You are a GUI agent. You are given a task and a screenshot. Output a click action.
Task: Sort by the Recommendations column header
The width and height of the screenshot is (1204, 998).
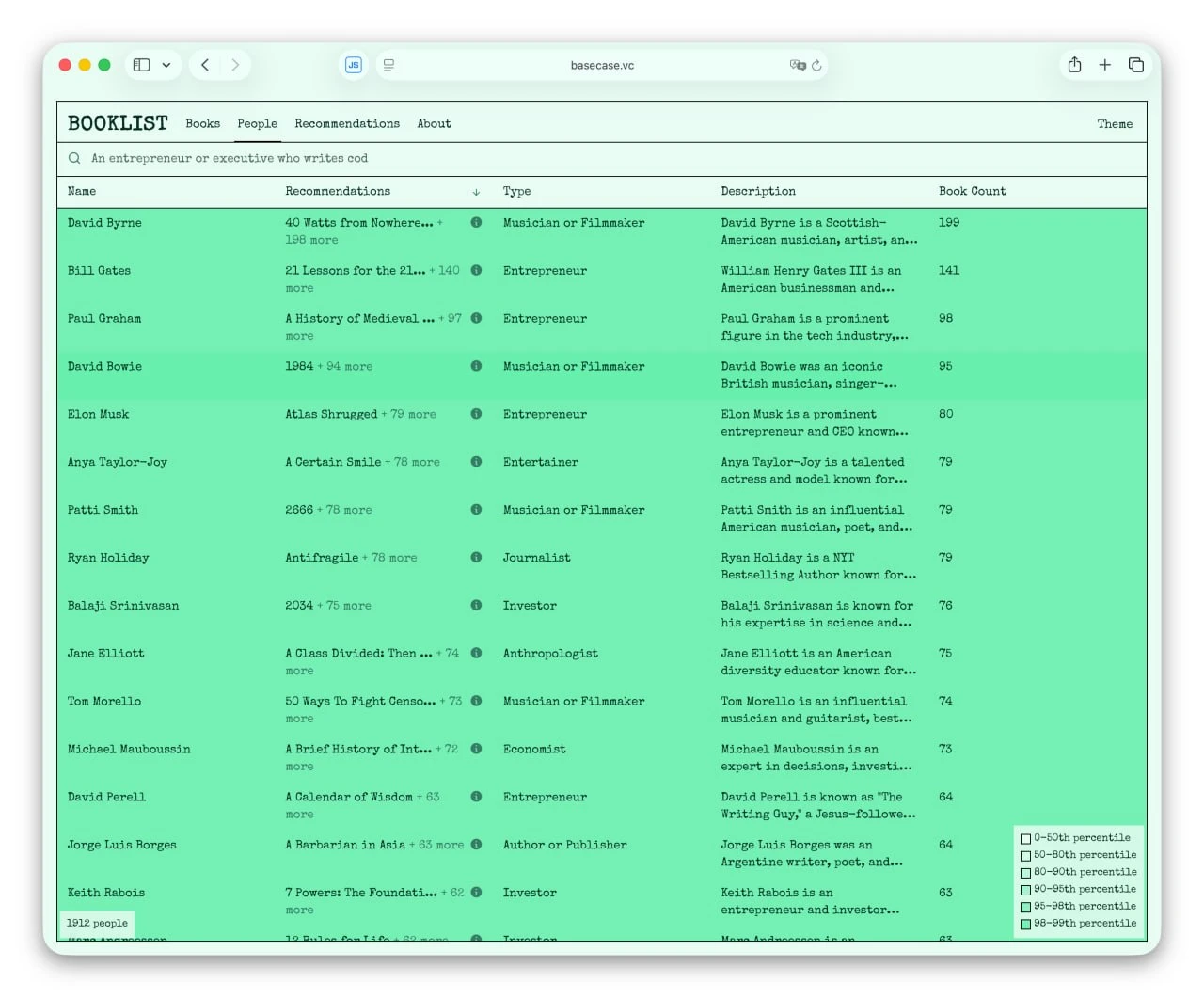338,191
